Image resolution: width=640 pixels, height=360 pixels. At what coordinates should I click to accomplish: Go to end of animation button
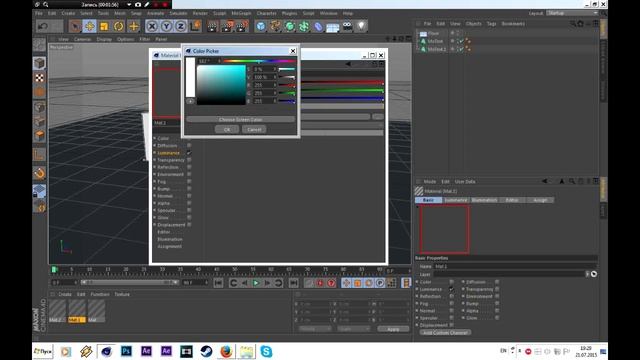pos(293,282)
